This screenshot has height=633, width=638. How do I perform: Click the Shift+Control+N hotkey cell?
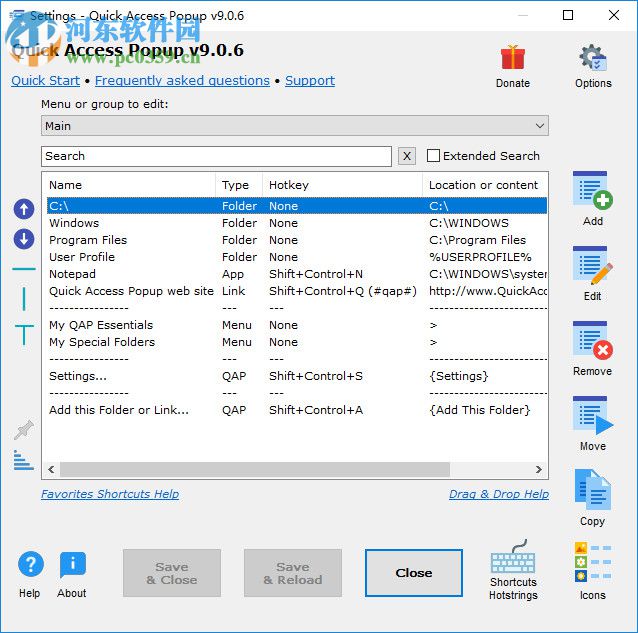coord(316,274)
